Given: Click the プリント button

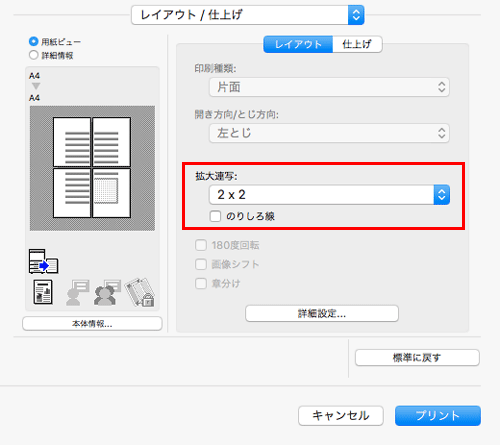Looking at the screenshot, I should 438,416.
